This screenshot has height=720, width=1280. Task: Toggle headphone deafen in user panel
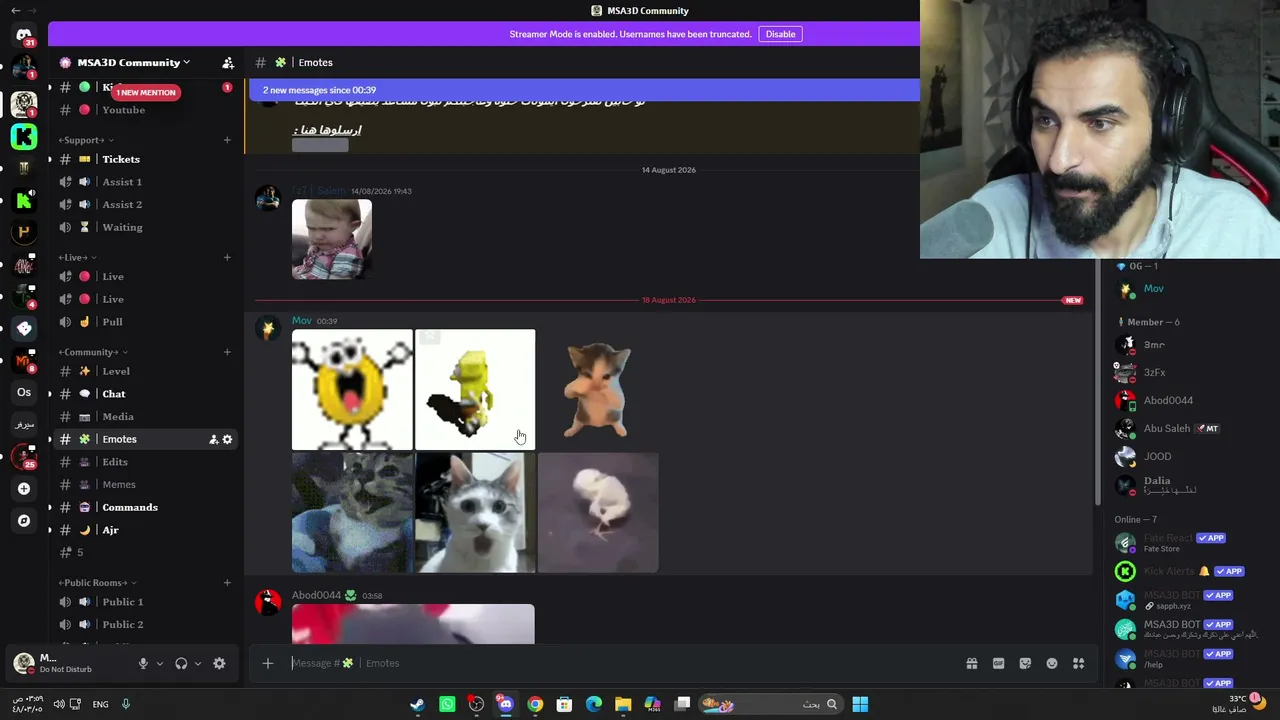click(181, 663)
